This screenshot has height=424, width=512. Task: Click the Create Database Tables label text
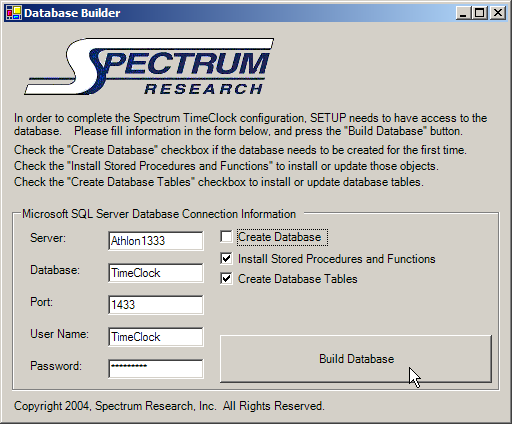297,279
